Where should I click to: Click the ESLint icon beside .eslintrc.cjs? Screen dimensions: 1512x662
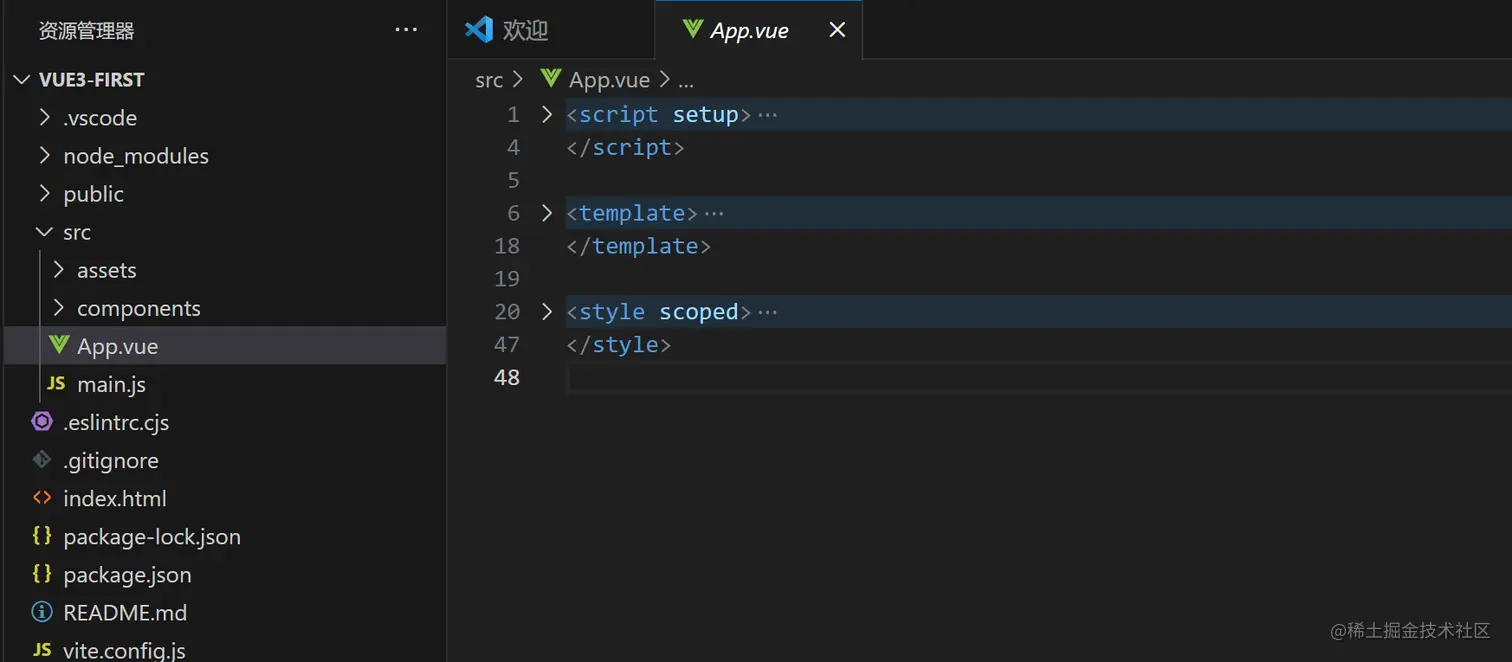[x=42, y=421]
